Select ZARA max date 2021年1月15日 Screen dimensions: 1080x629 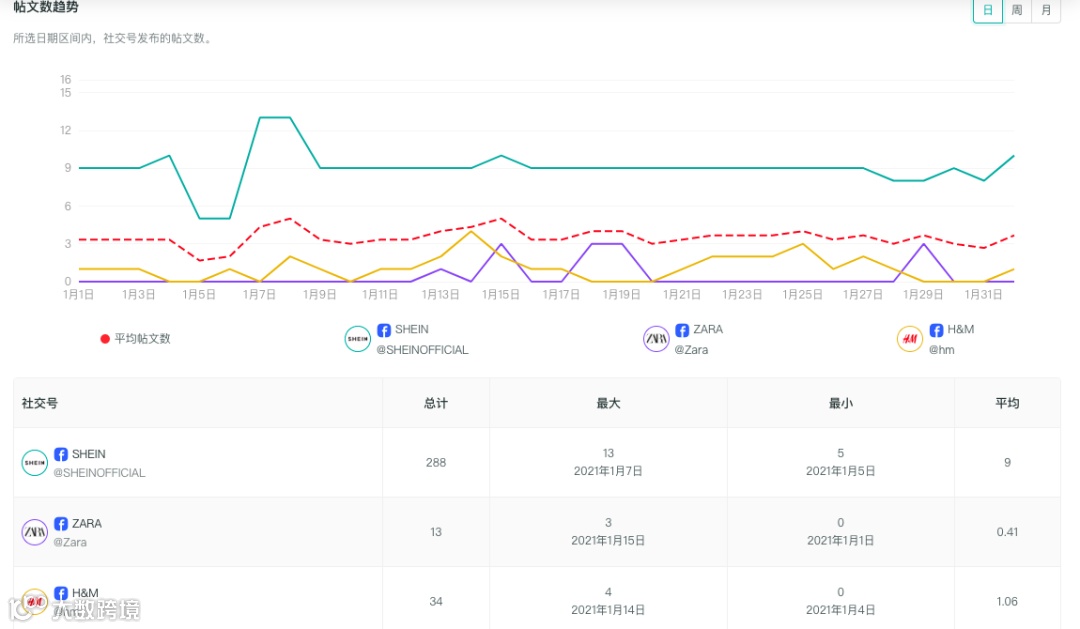(x=608, y=542)
